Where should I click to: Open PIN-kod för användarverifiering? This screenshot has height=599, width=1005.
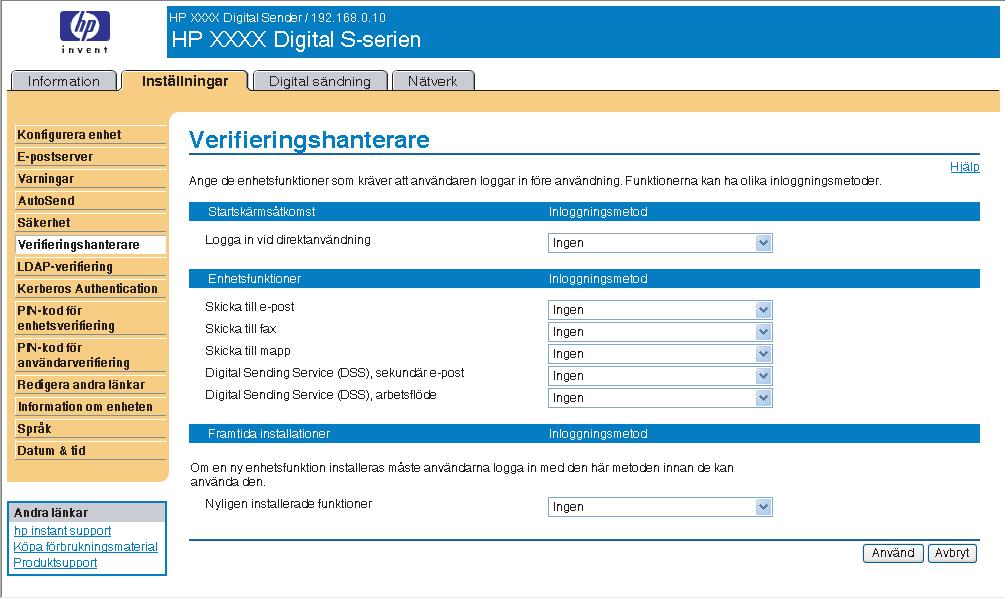(90, 355)
